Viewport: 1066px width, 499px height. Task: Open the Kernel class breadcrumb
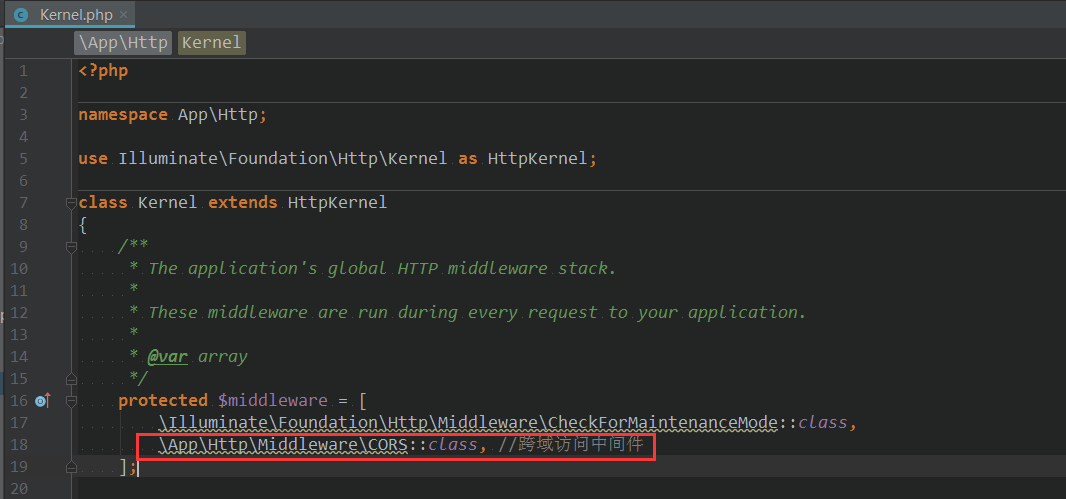(x=211, y=43)
